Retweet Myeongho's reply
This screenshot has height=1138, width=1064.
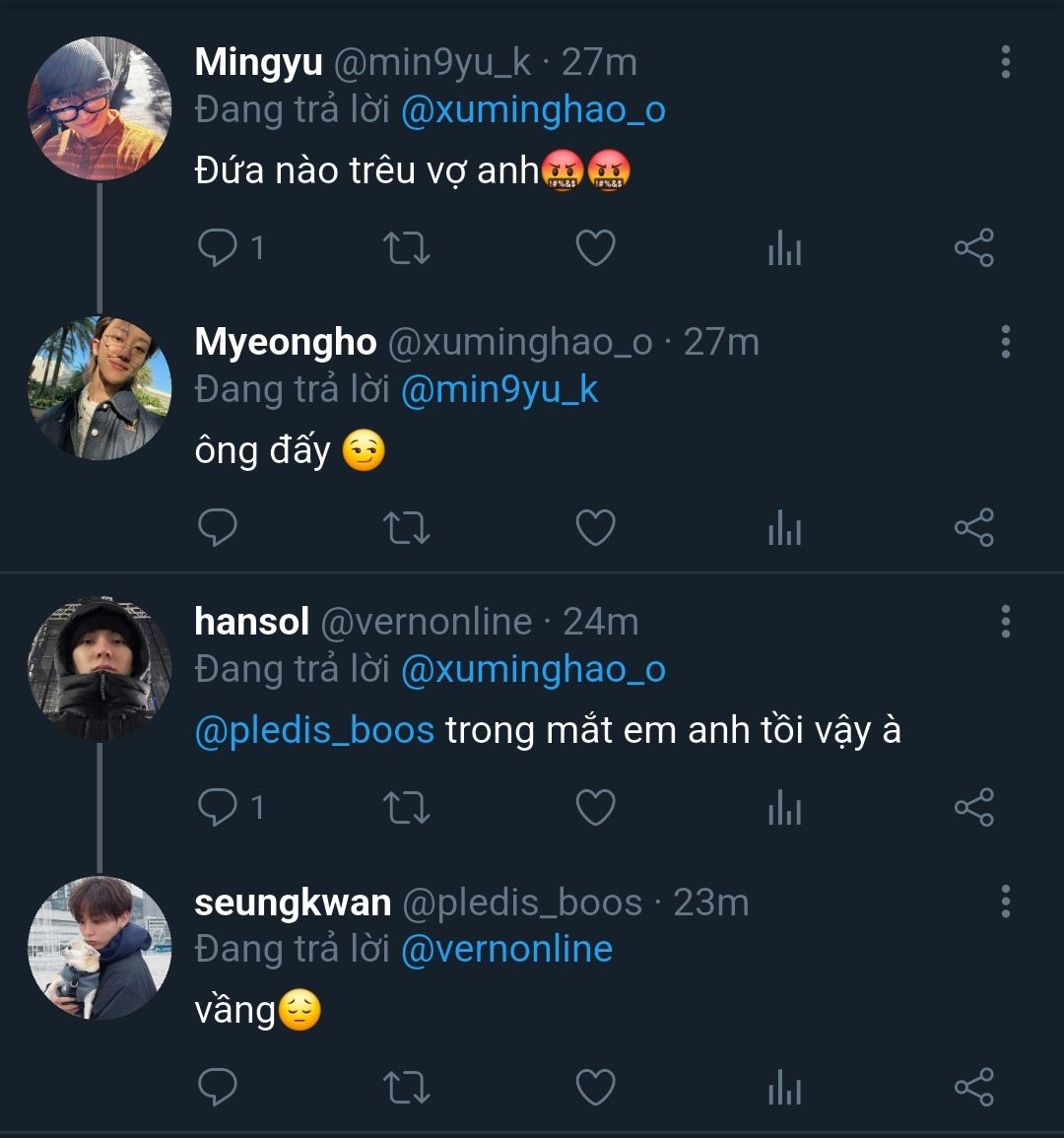[406, 528]
